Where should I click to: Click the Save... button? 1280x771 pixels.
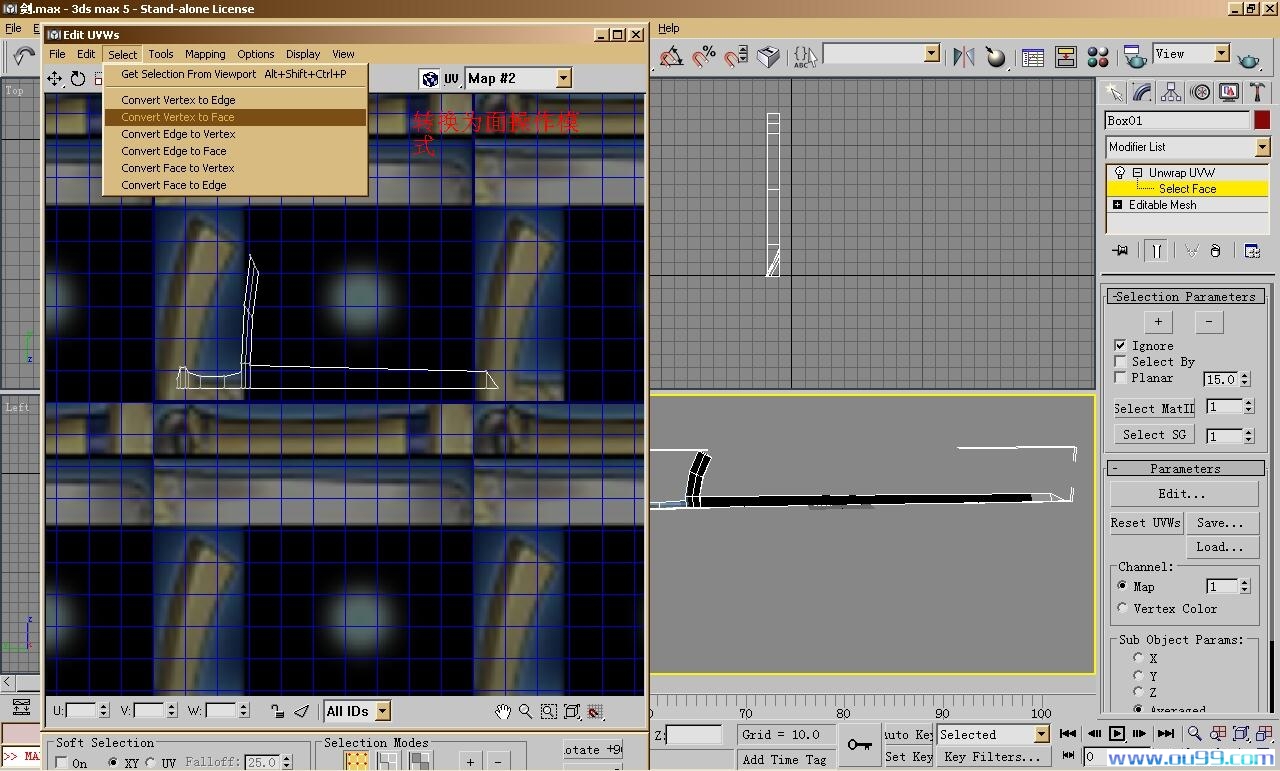1221,523
